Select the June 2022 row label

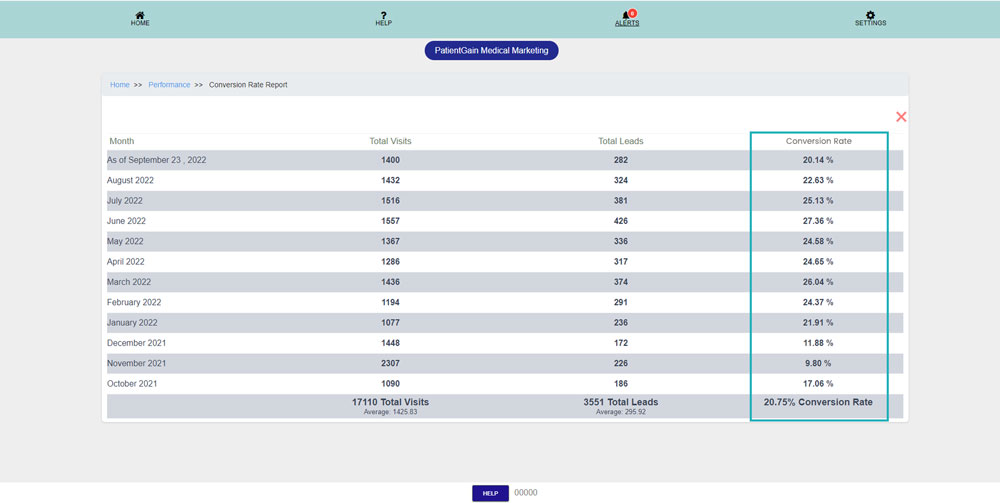(126, 221)
